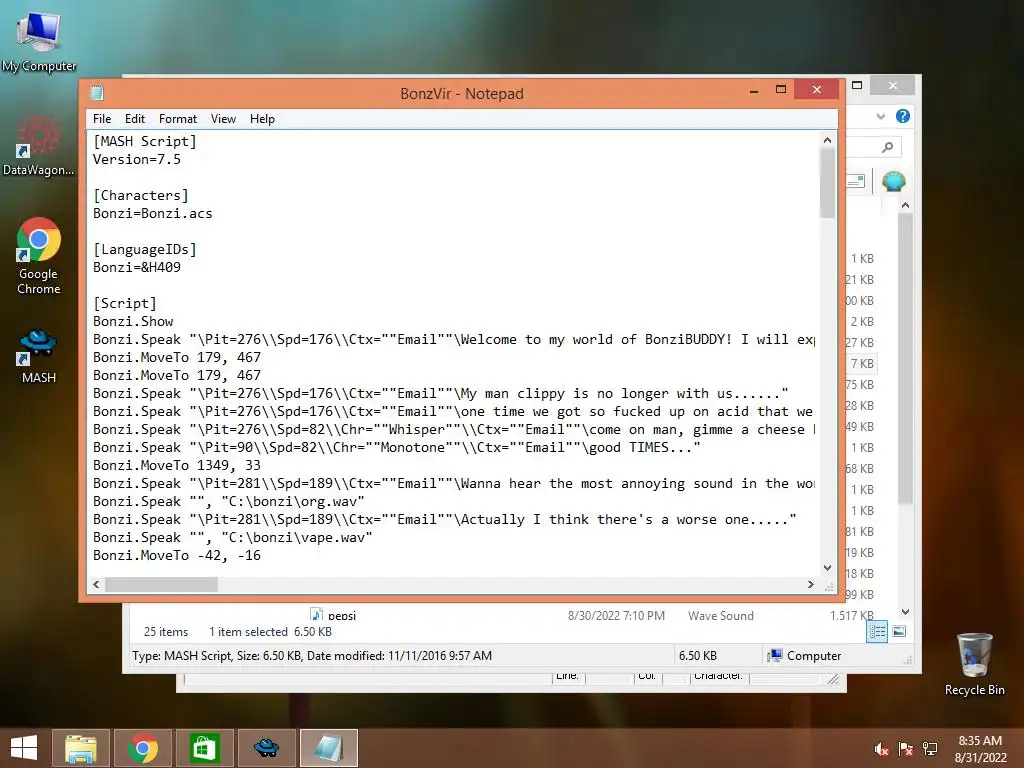This screenshot has height=768, width=1024.
Task: Open My Computer desktop icon
Action: 39,41
